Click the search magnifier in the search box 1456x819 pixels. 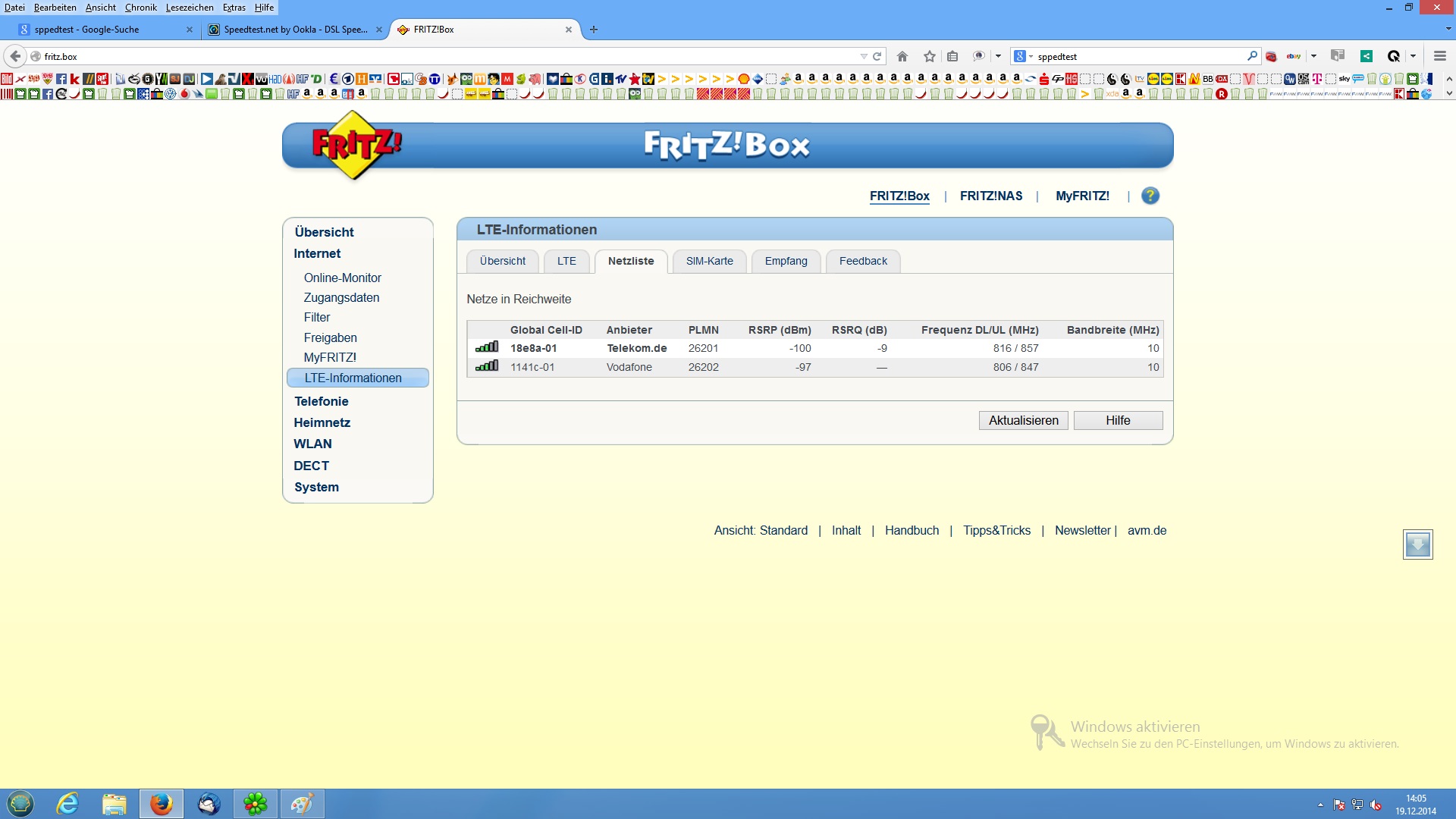pyautogui.click(x=1252, y=55)
